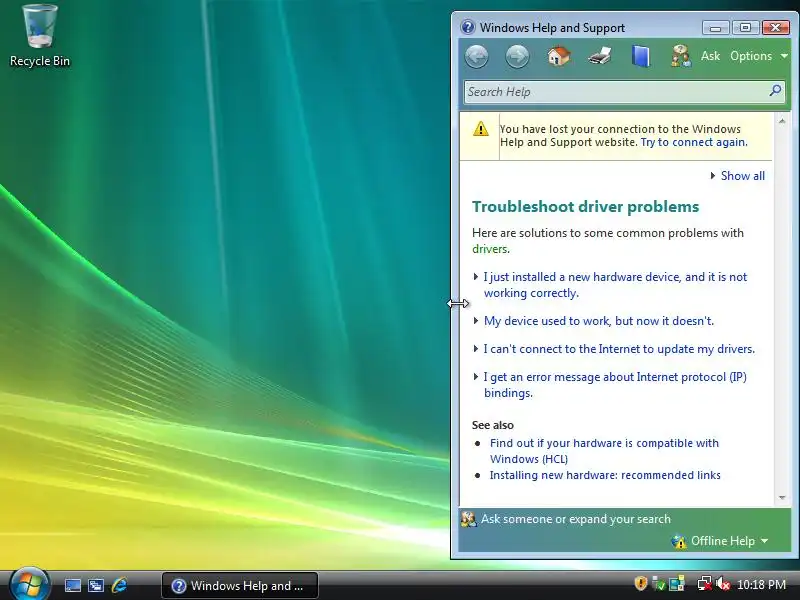Go back in Help and Support
Image resolution: width=800 pixels, height=600 pixels.
pos(477,56)
